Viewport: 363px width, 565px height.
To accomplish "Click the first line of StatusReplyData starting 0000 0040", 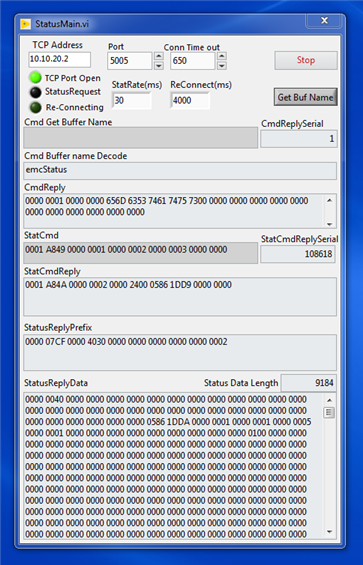I will coord(166,399).
